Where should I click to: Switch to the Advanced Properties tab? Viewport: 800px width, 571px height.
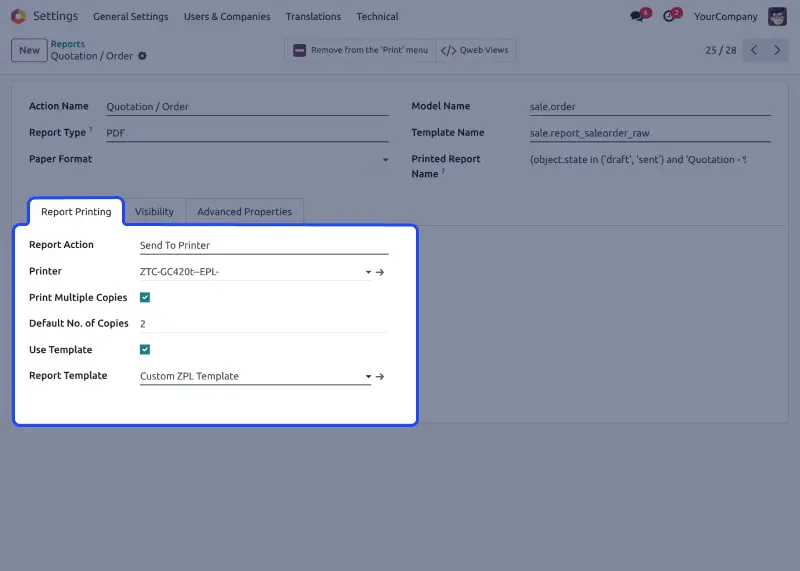tap(244, 211)
